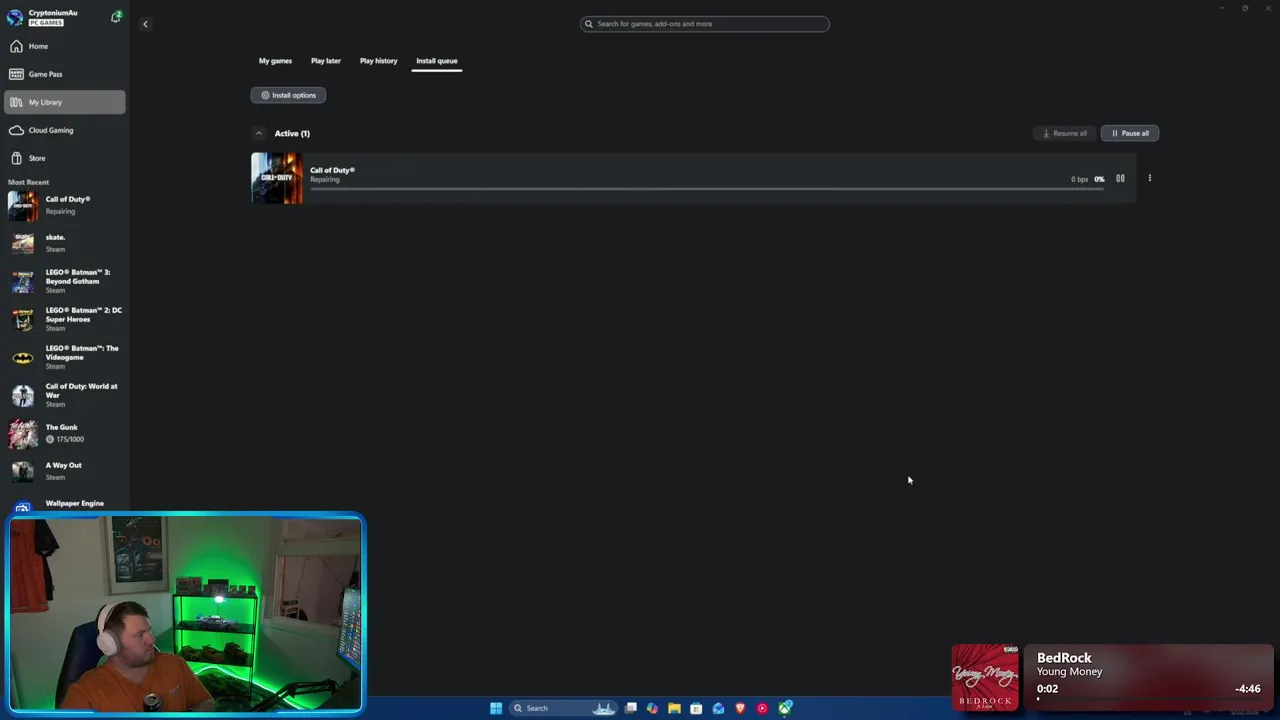The height and width of the screenshot is (720, 1280).
Task: Open LEGO Batman: The Videogame
Action: pos(64,357)
